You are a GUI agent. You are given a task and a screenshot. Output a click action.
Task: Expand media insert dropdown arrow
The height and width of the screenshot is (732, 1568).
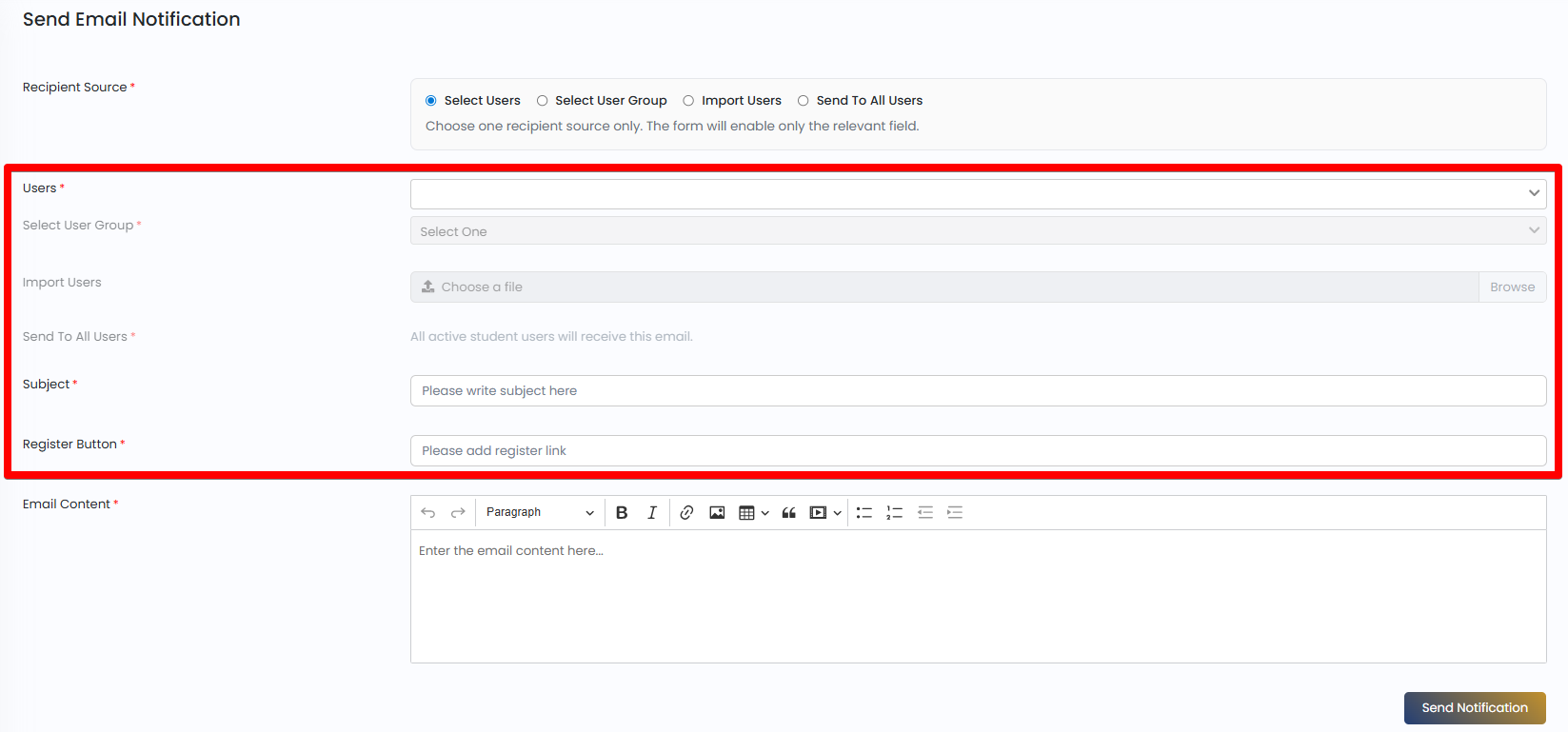[837, 513]
